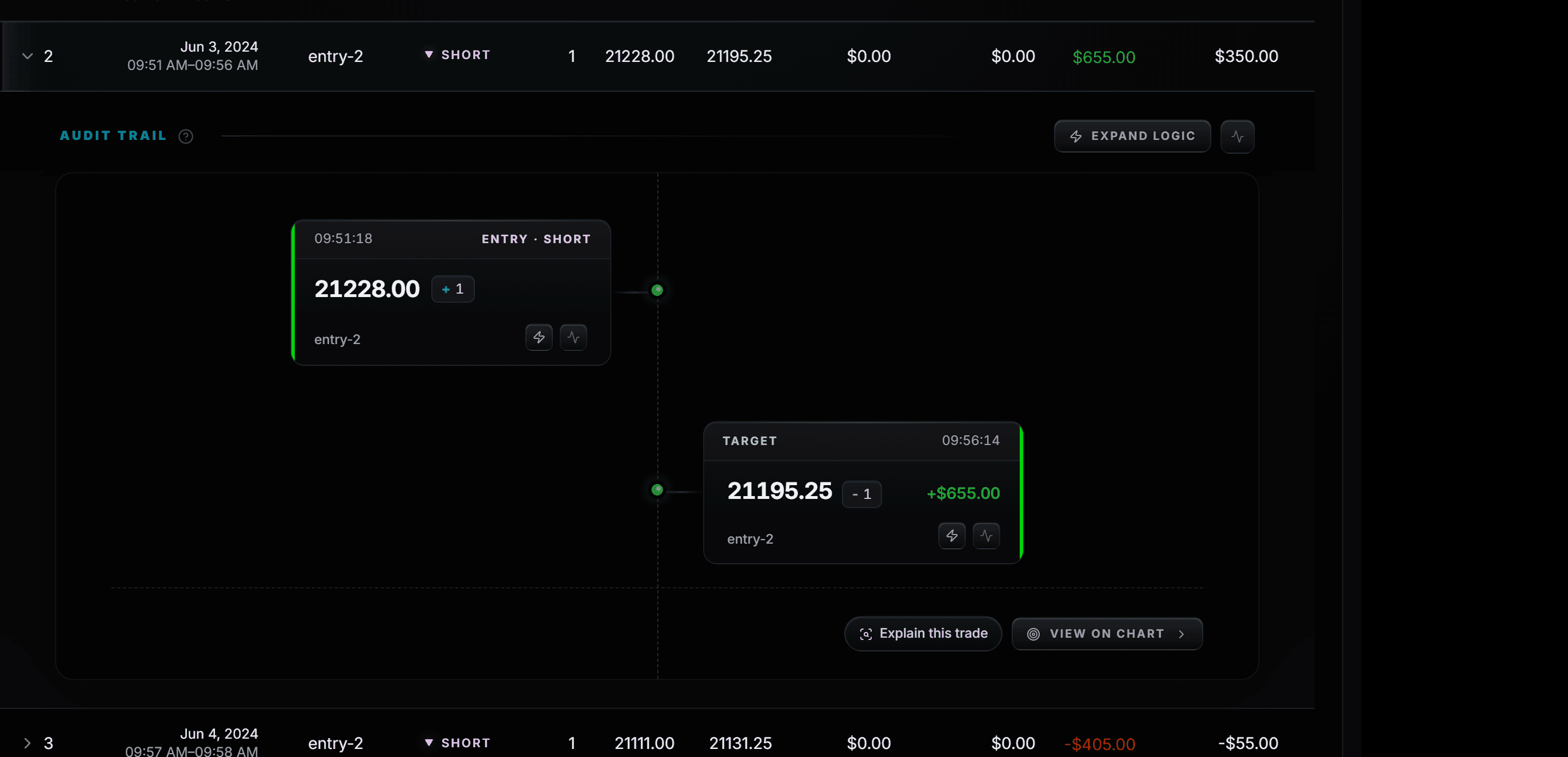This screenshot has height=757, width=1568.
Task: Click 21111.00 entry price in row 3
Action: (x=644, y=743)
